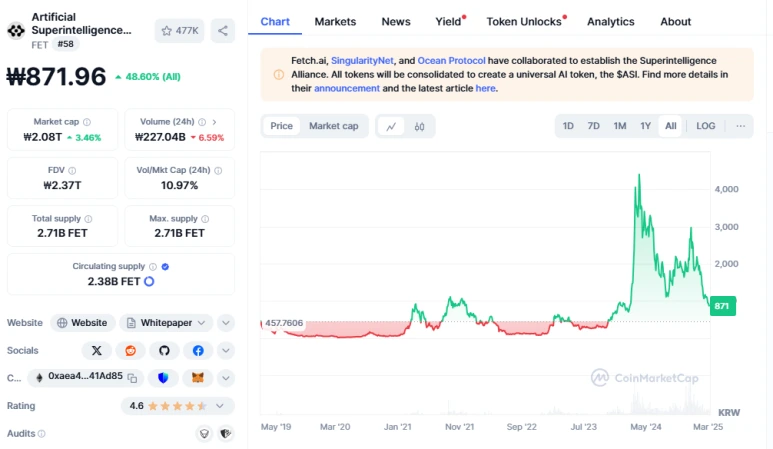Viewport: 773px width, 449px height.
Task: Open the Token Unlocks tab
Action: tap(525, 22)
